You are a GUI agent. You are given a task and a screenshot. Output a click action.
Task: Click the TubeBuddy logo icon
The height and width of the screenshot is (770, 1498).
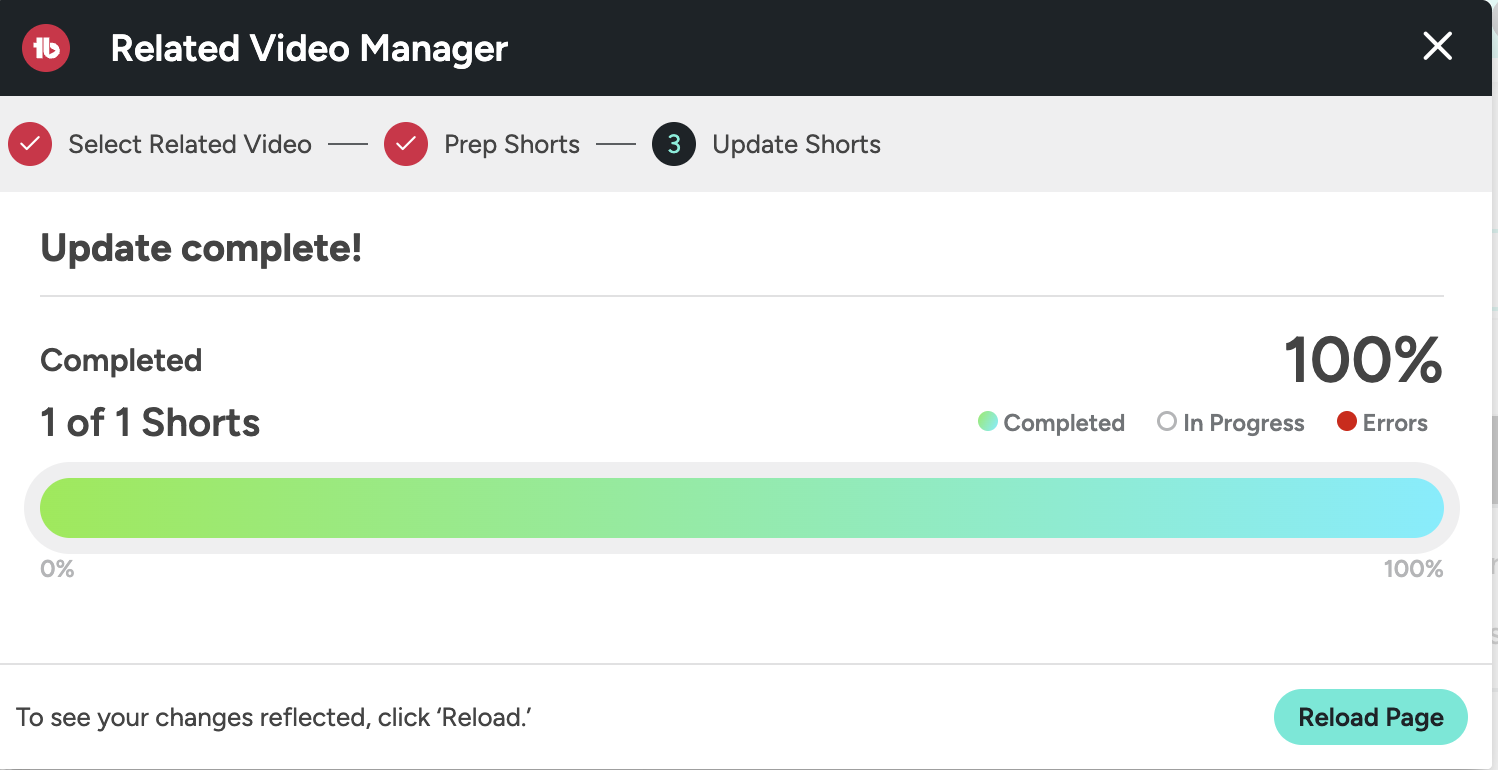(x=46, y=48)
